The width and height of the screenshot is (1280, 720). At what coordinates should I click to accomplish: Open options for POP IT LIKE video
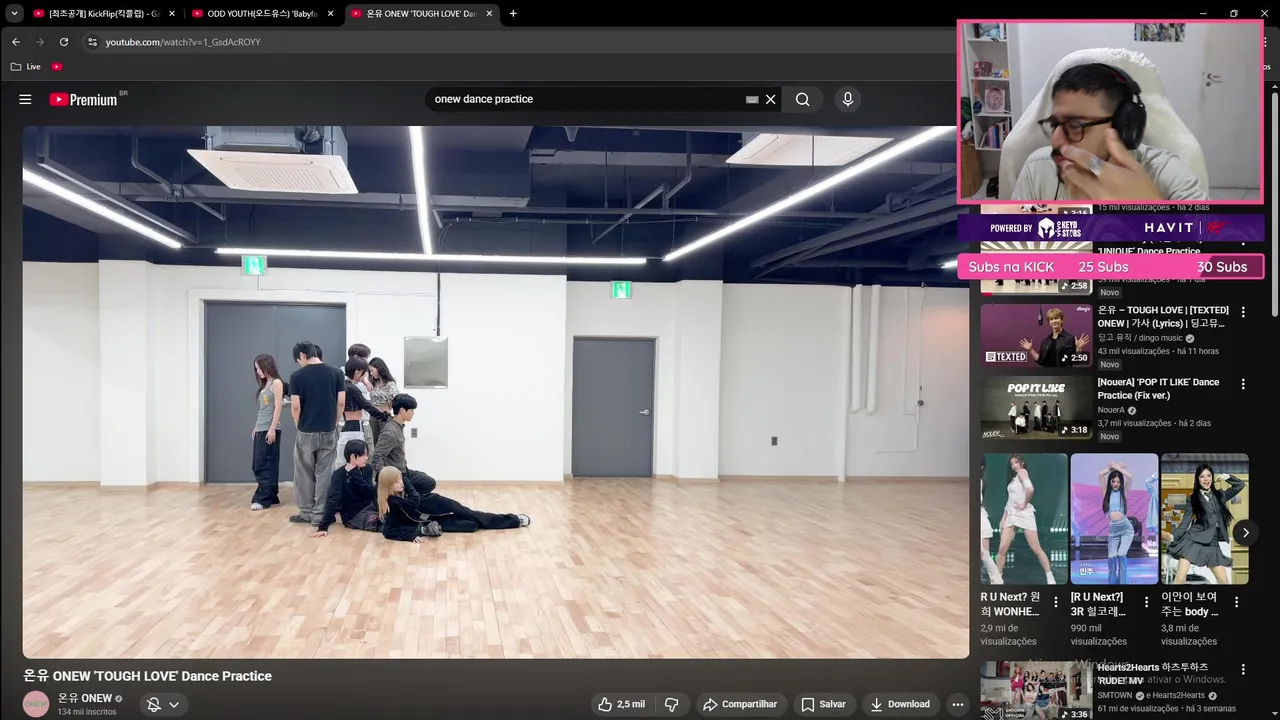click(1243, 384)
